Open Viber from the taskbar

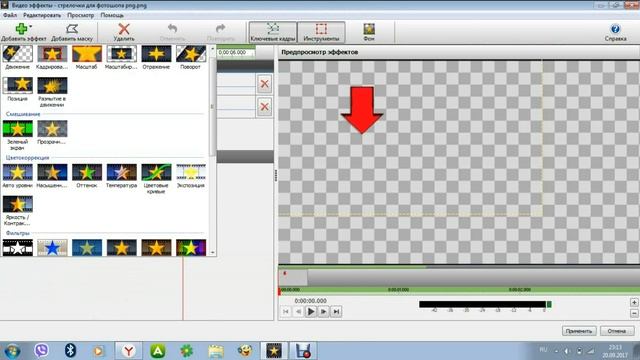[41, 351]
